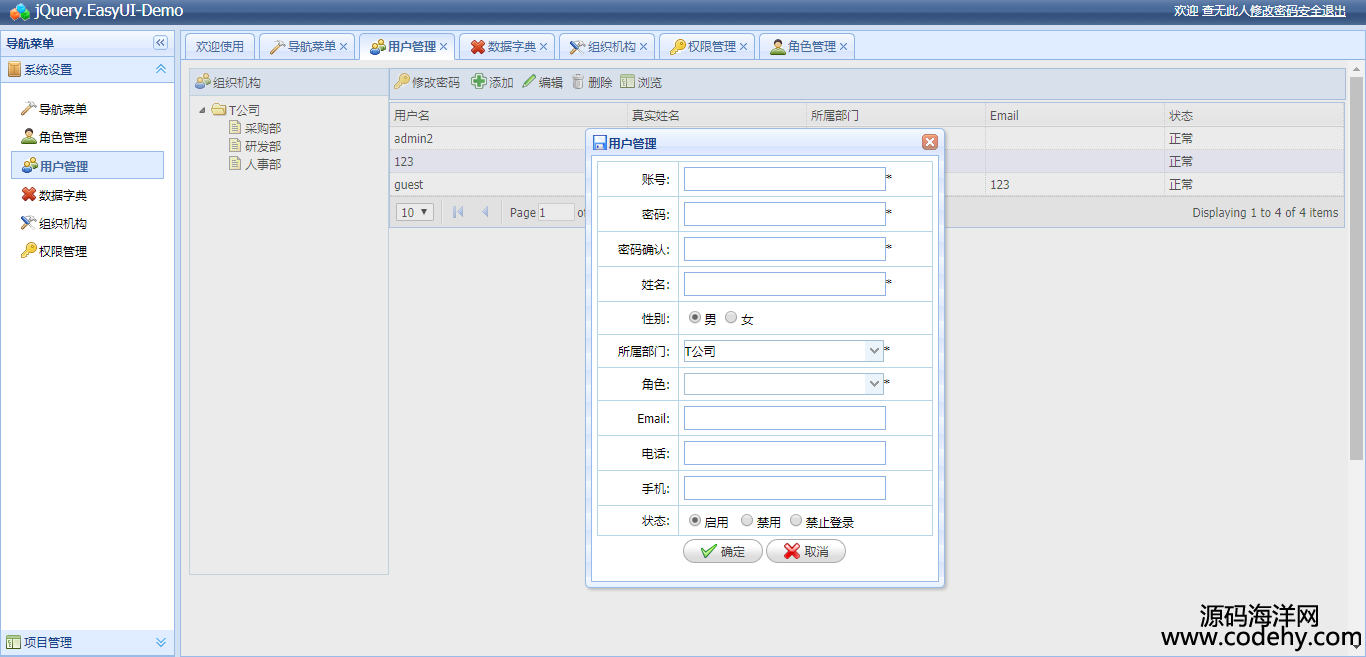Screen dimensions: 1366x657
Task: Select the 禁止登录 status radio button
Action: tap(796, 521)
